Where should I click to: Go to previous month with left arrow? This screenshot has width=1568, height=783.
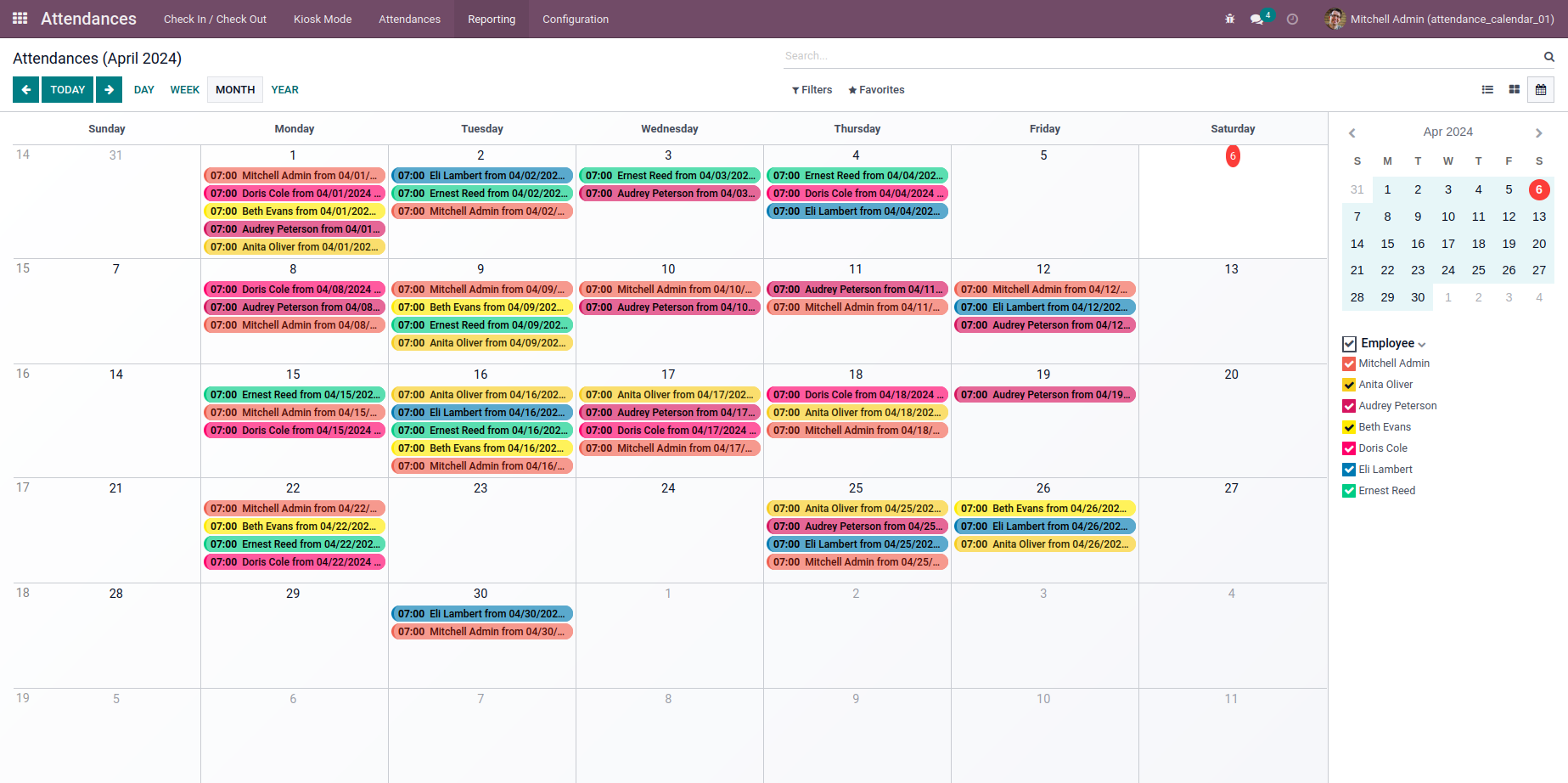(25, 89)
